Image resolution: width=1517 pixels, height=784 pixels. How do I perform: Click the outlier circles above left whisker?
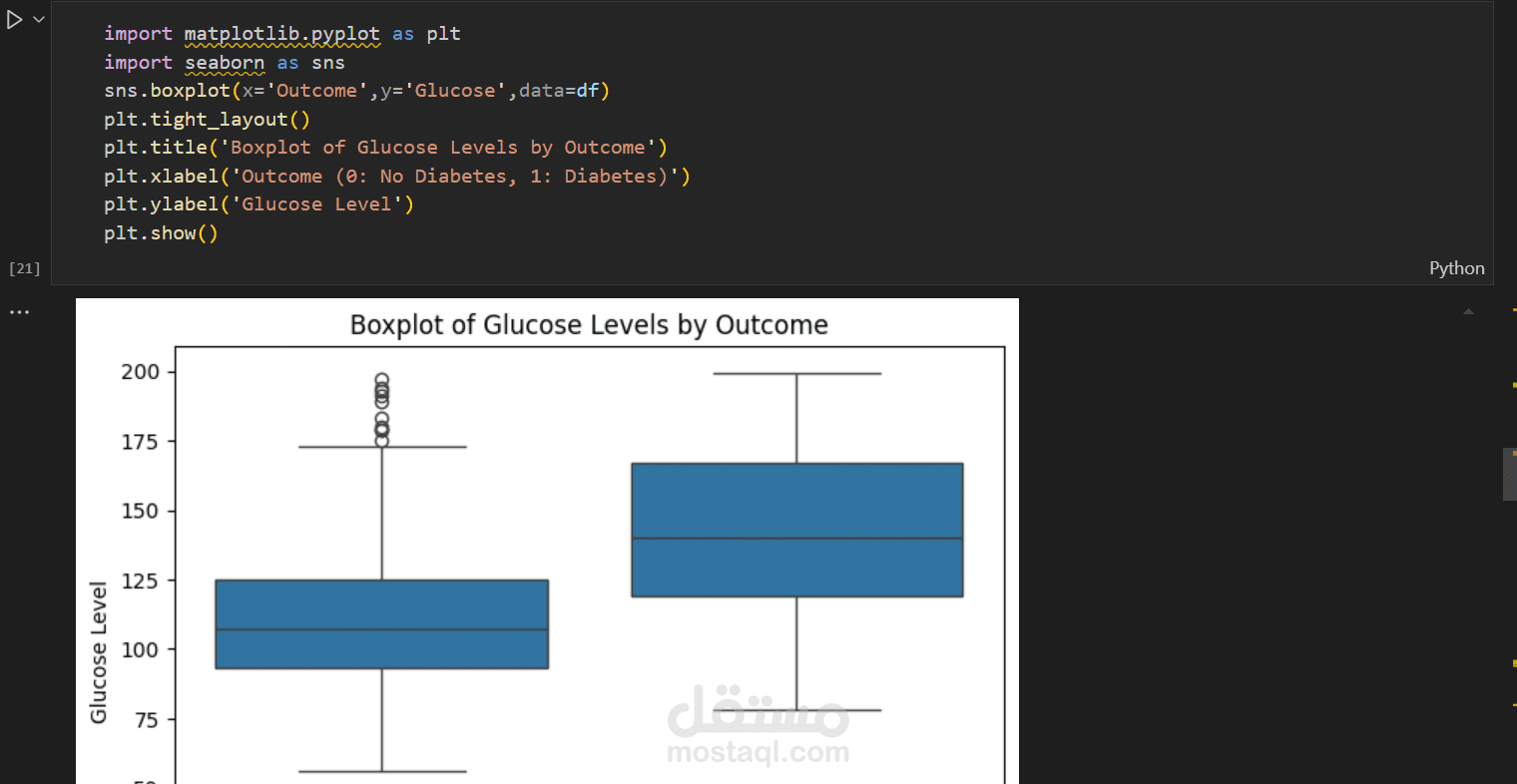[x=381, y=409]
